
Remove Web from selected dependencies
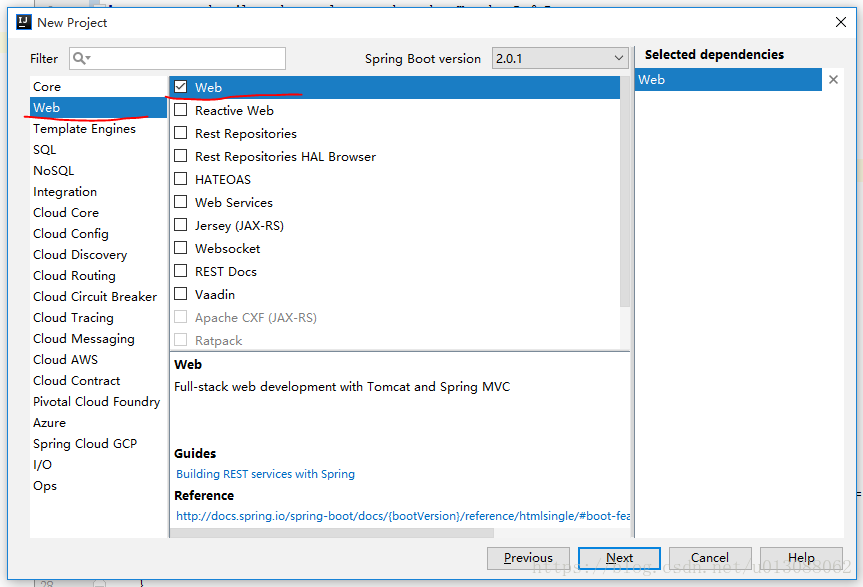coord(833,80)
